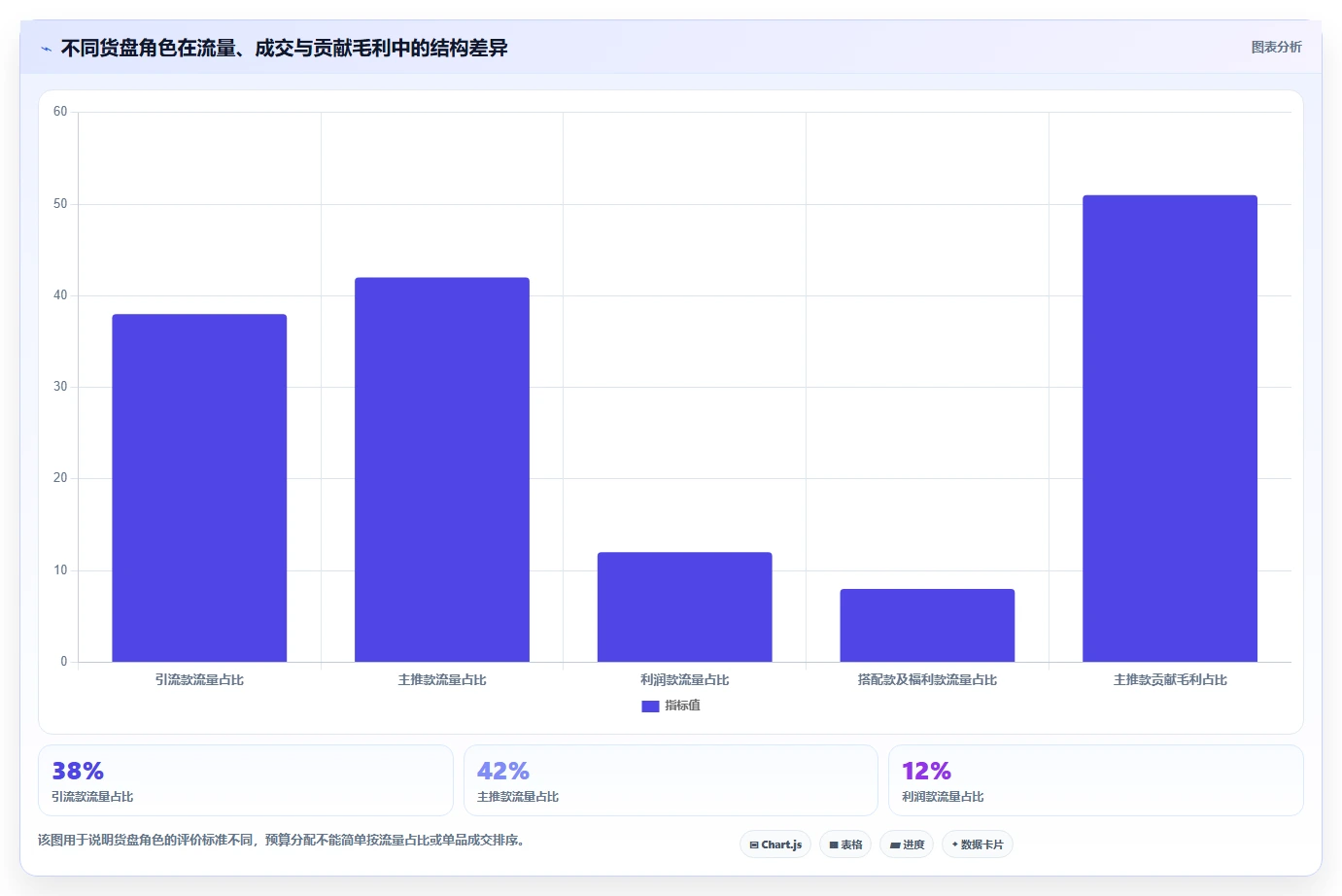Click the 进度 tag chip
The image size is (1342, 896).
[907, 844]
